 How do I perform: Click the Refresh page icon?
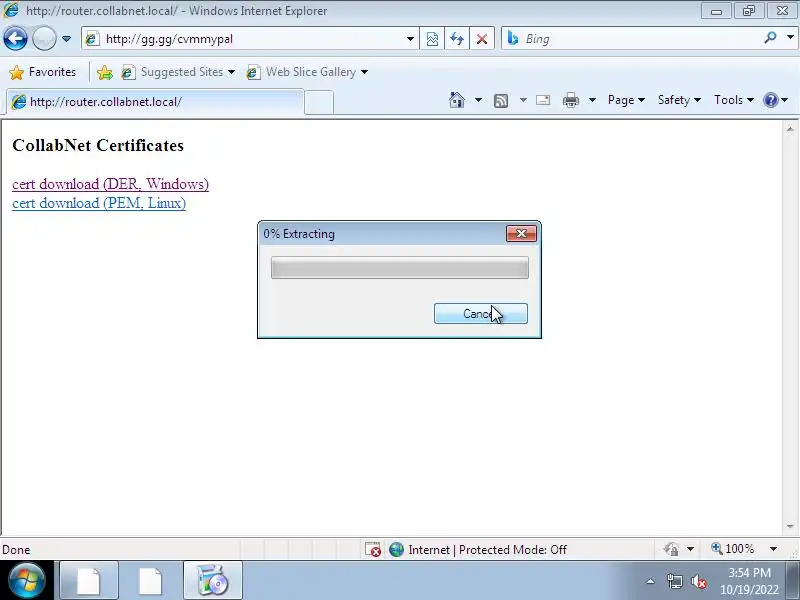point(457,39)
